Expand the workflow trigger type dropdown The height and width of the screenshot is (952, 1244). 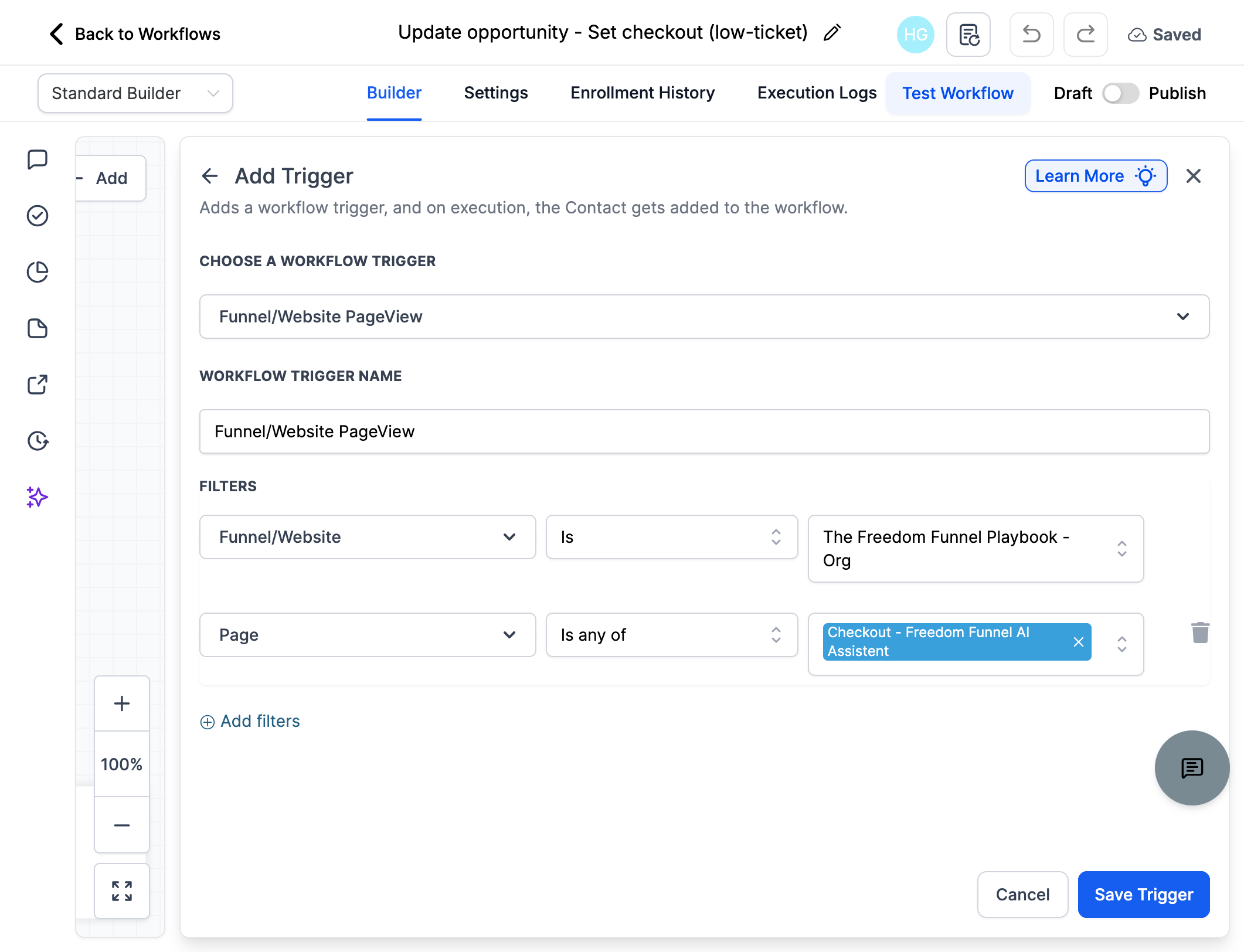coord(704,317)
